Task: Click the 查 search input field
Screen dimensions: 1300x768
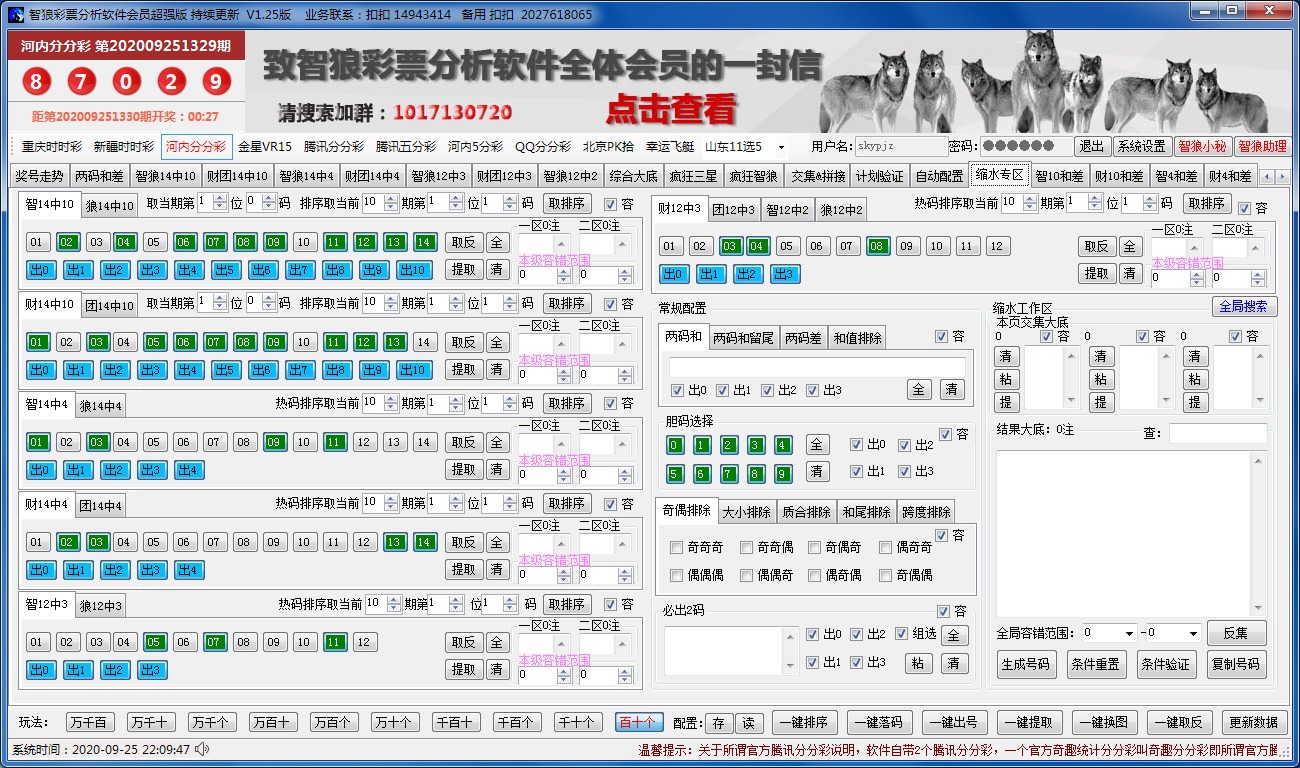Action: coord(1217,433)
